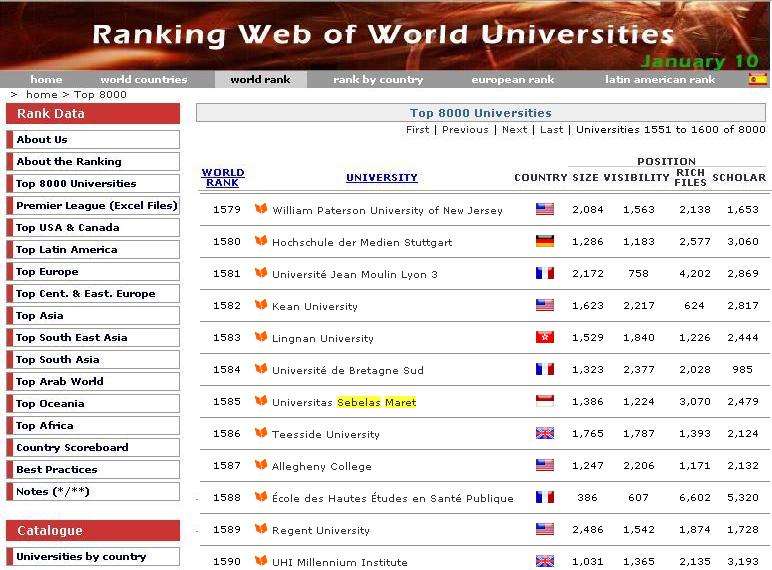
Task: Sort by UNIVERSITY column header
Action: pyautogui.click(x=382, y=177)
